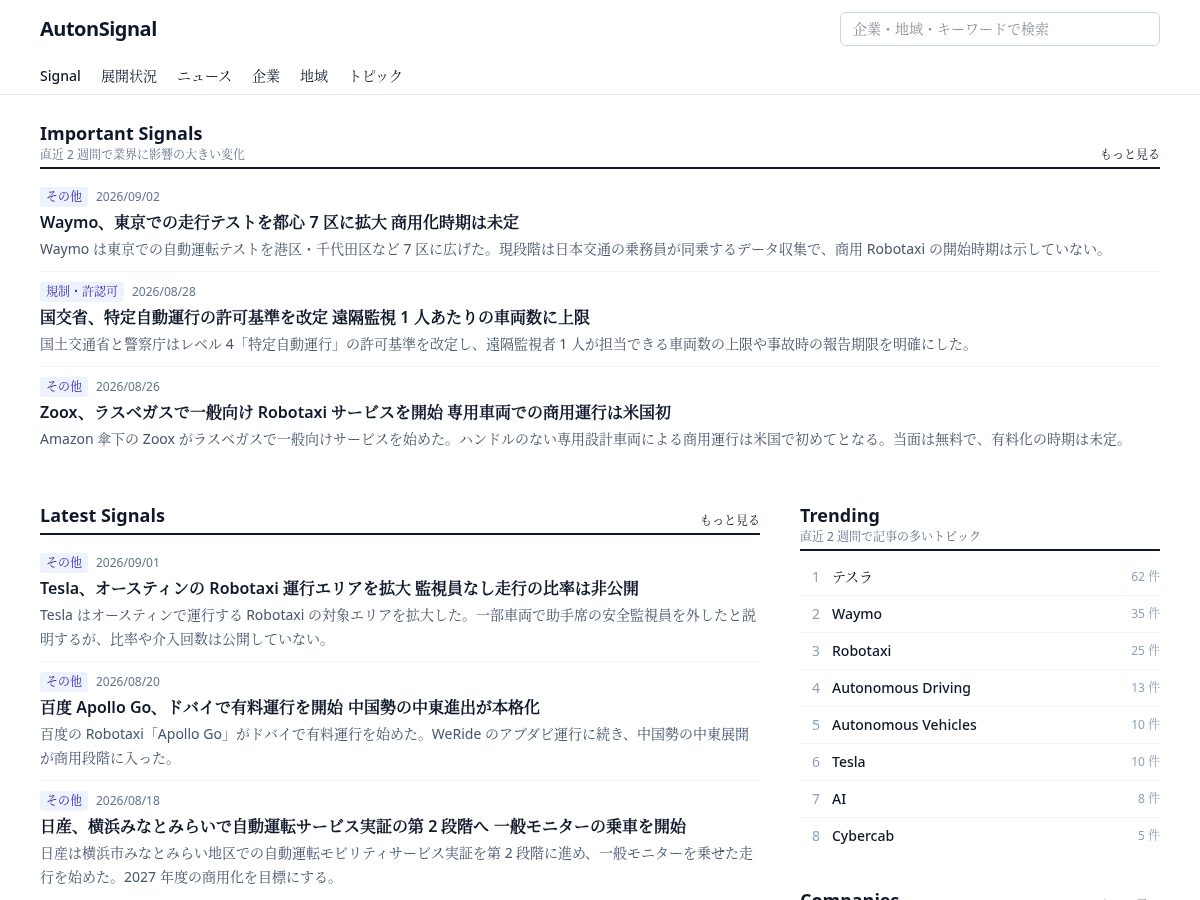The image size is (1200, 900).
Task: Click the 百度の Robotaxi summary text
Action: point(395,745)
